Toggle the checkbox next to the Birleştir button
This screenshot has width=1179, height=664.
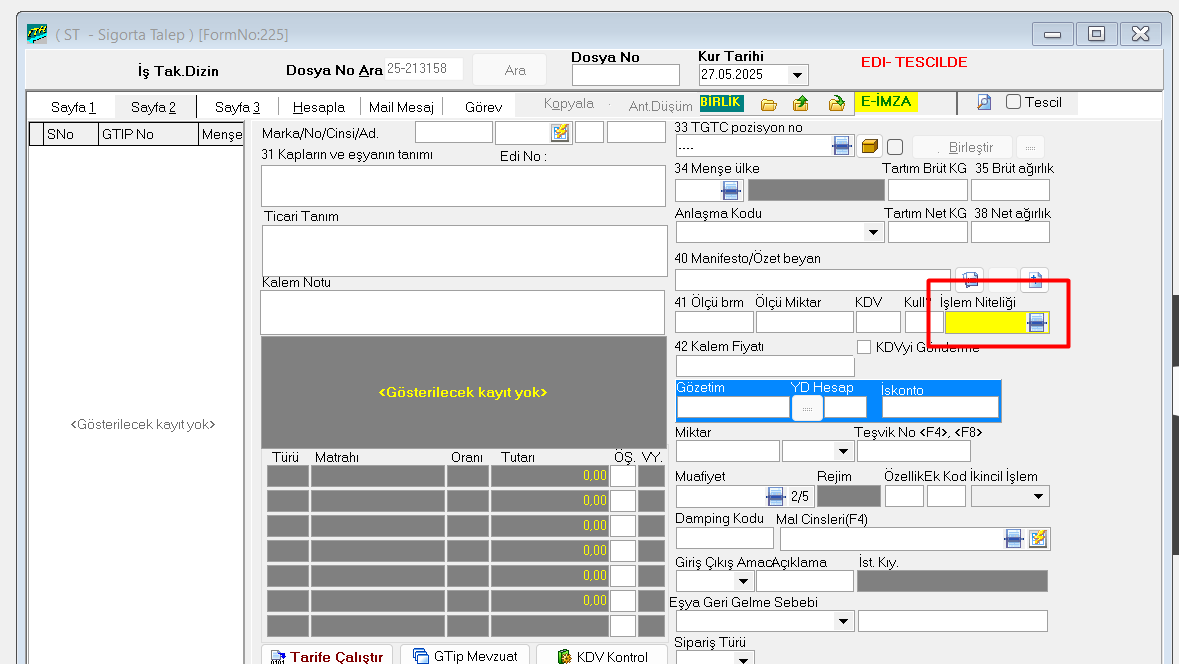coord(895,147)
